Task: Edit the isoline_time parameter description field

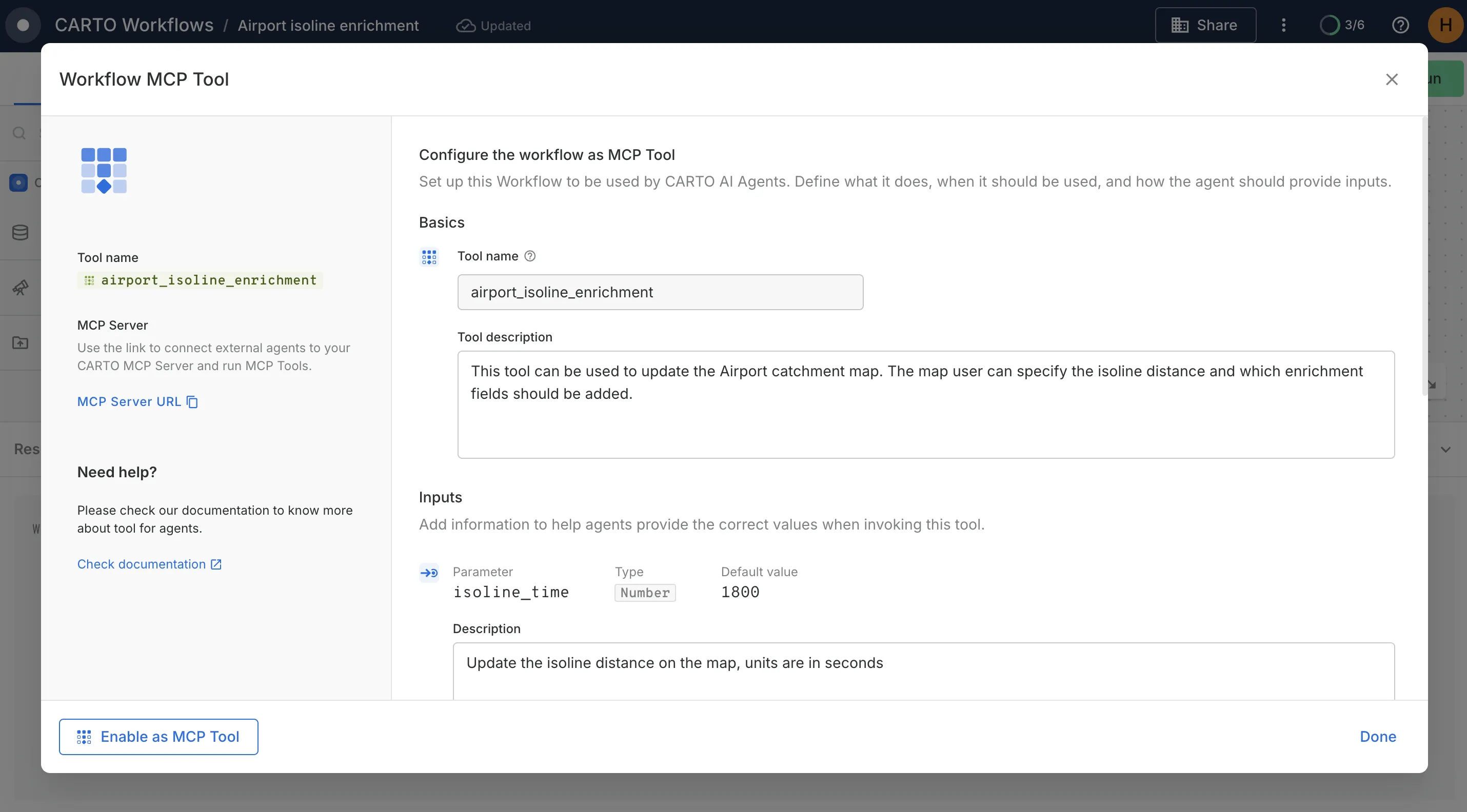Action: (x=923, y=671)
